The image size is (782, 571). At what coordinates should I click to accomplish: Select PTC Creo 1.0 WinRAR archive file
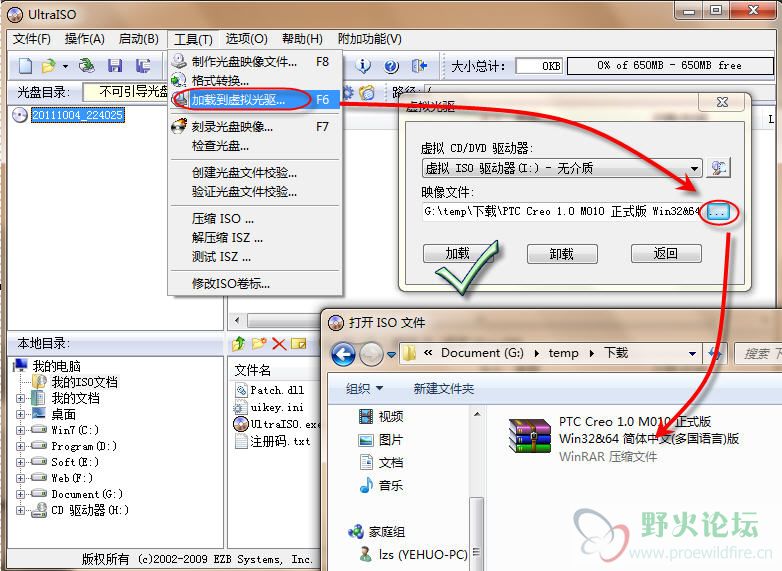[623, 438]
